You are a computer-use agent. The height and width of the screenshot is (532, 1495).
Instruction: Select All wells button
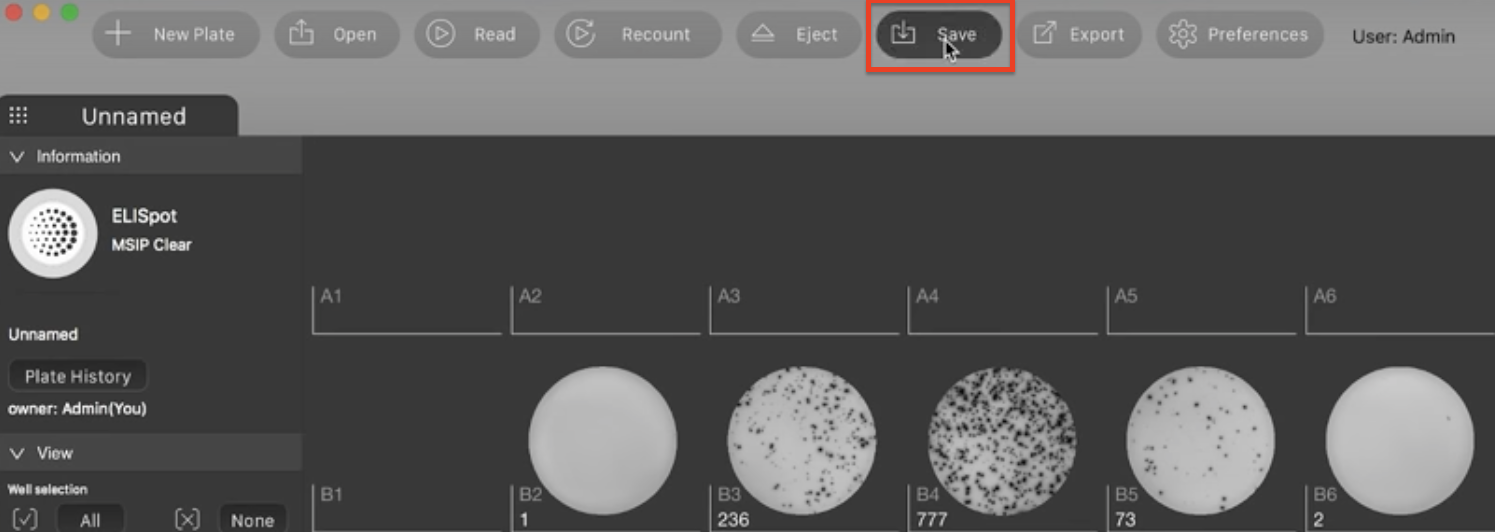point(90,519)
